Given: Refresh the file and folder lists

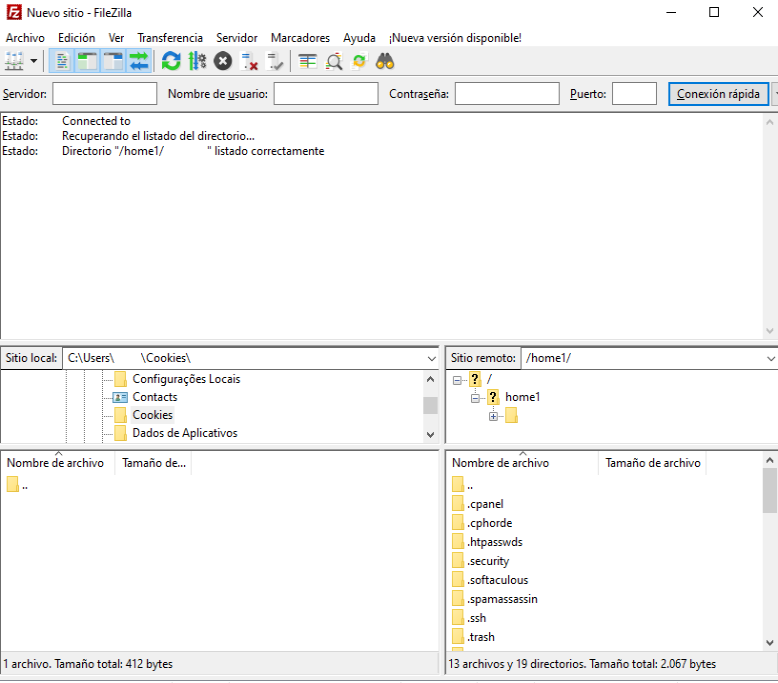Looking at the screenshot, I should [171, 62].
